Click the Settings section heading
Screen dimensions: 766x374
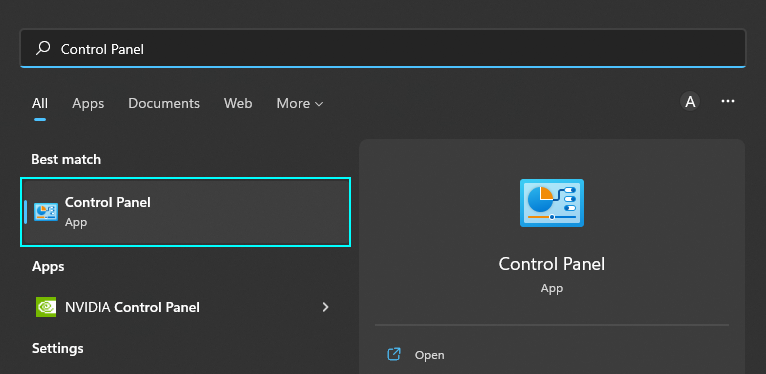pos(58,348)
